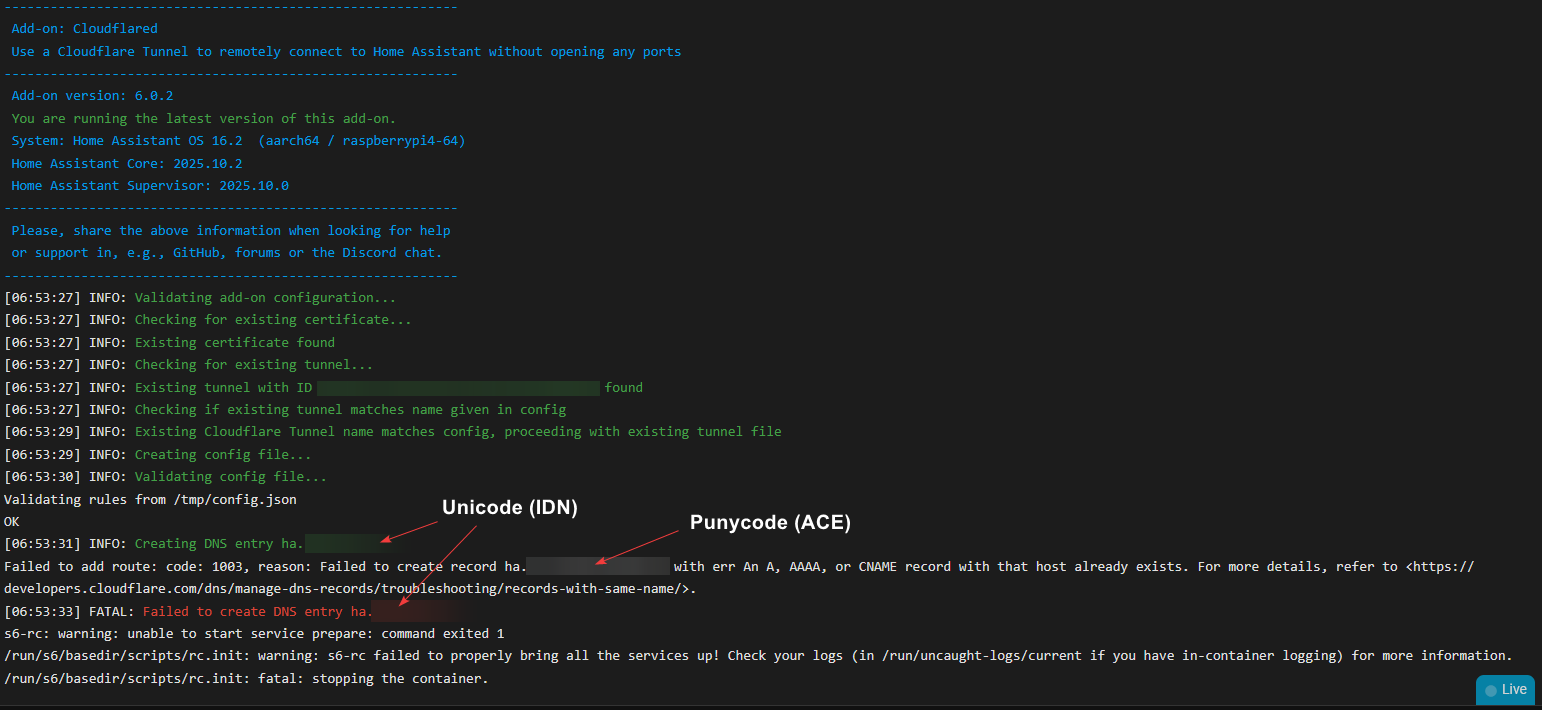Click the 'Creating DNS entry ha.' log line
The height and width of the screenshot is (710, 1542).
coord(218,544)
